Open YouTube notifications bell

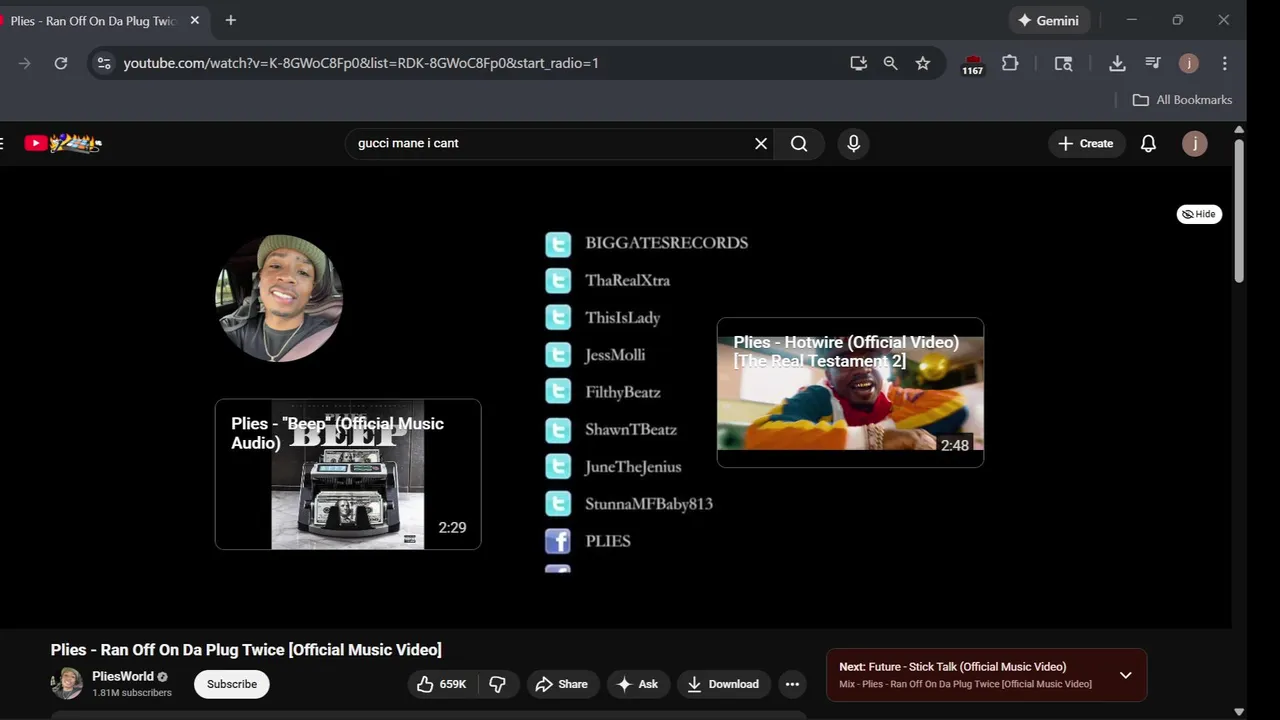pyautogui.click(x=1148, y=143)
